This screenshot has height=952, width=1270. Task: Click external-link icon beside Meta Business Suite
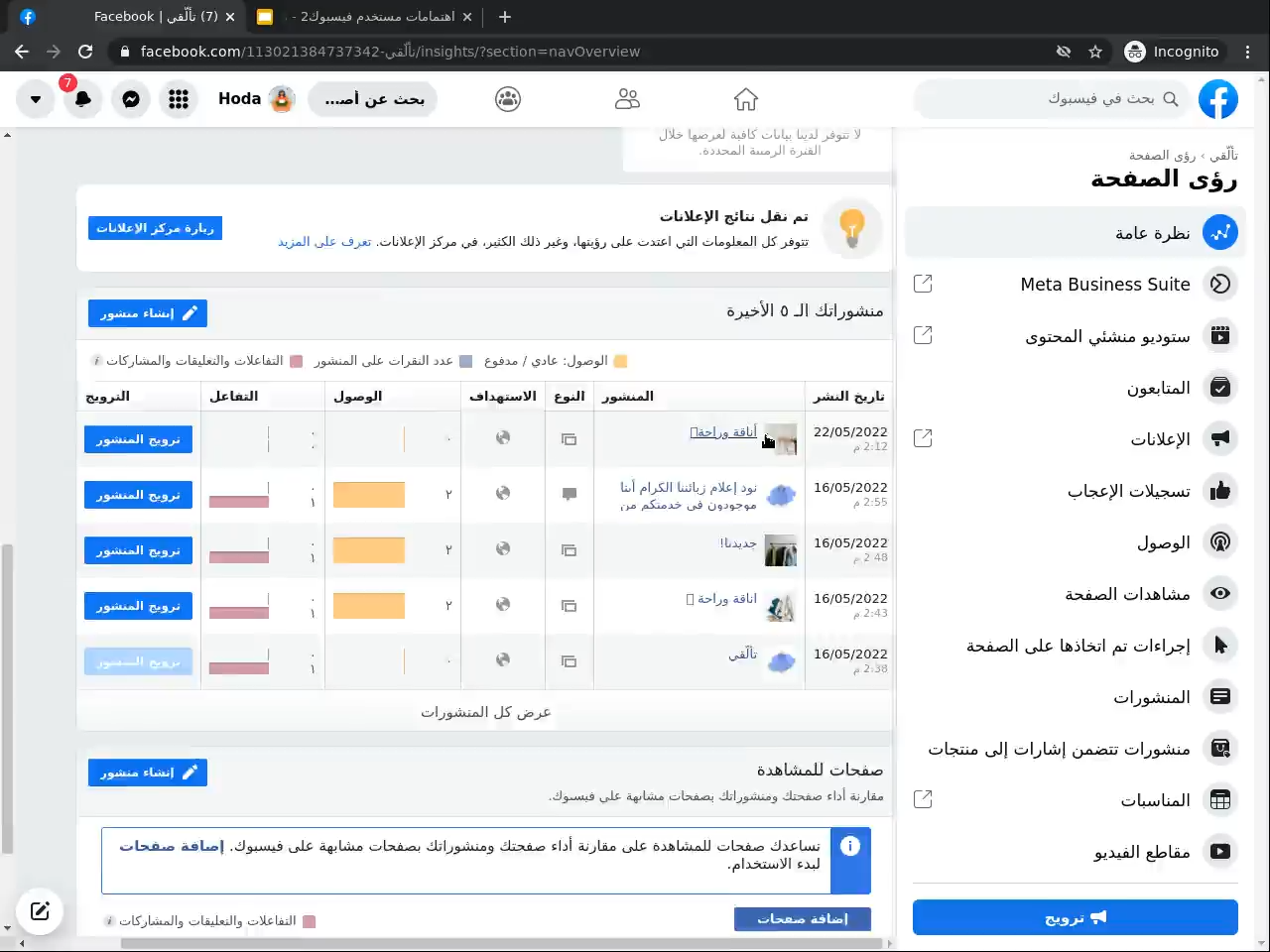click(923, 285)
